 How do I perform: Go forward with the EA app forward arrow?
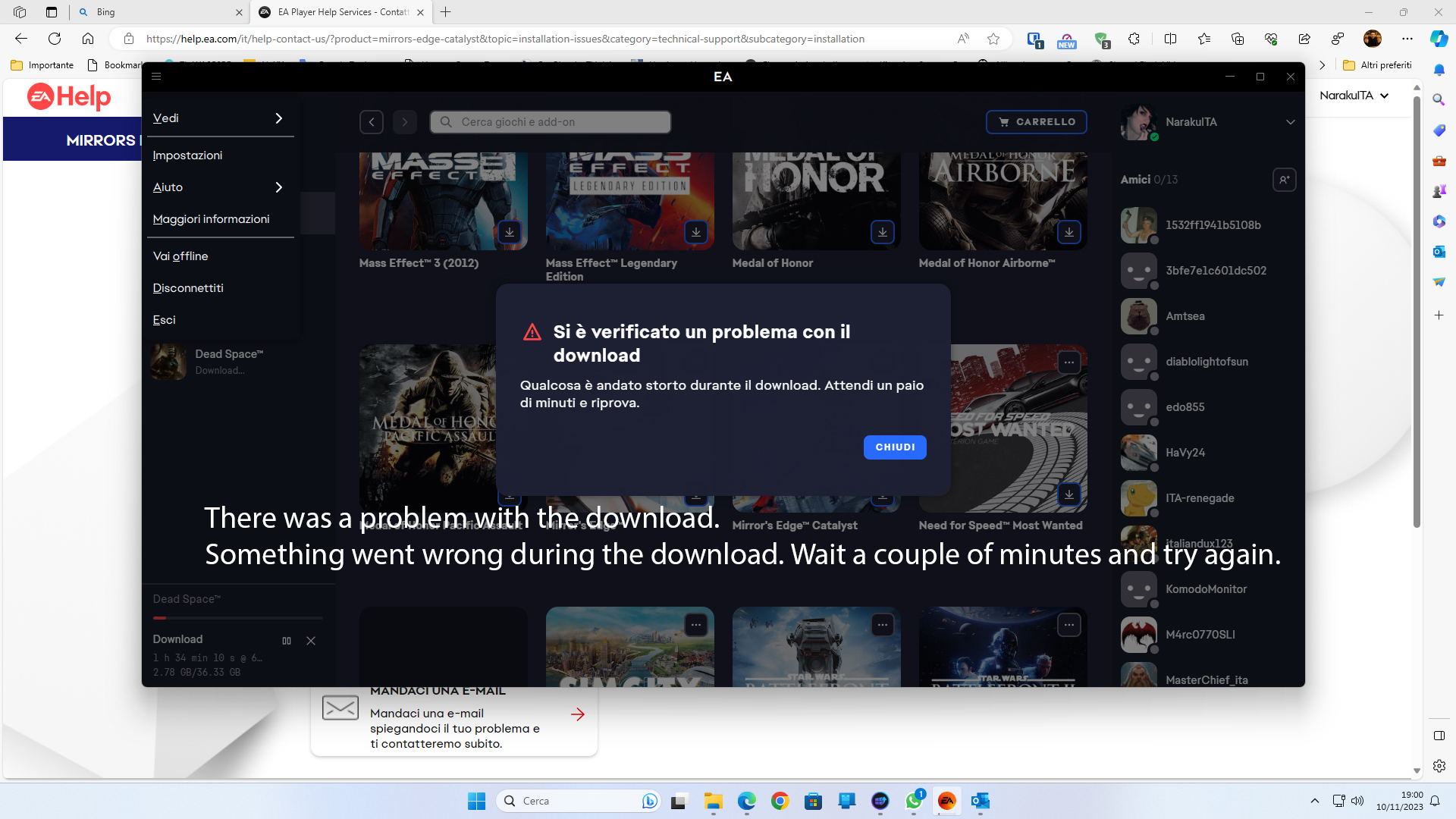(x=405, y=122)
